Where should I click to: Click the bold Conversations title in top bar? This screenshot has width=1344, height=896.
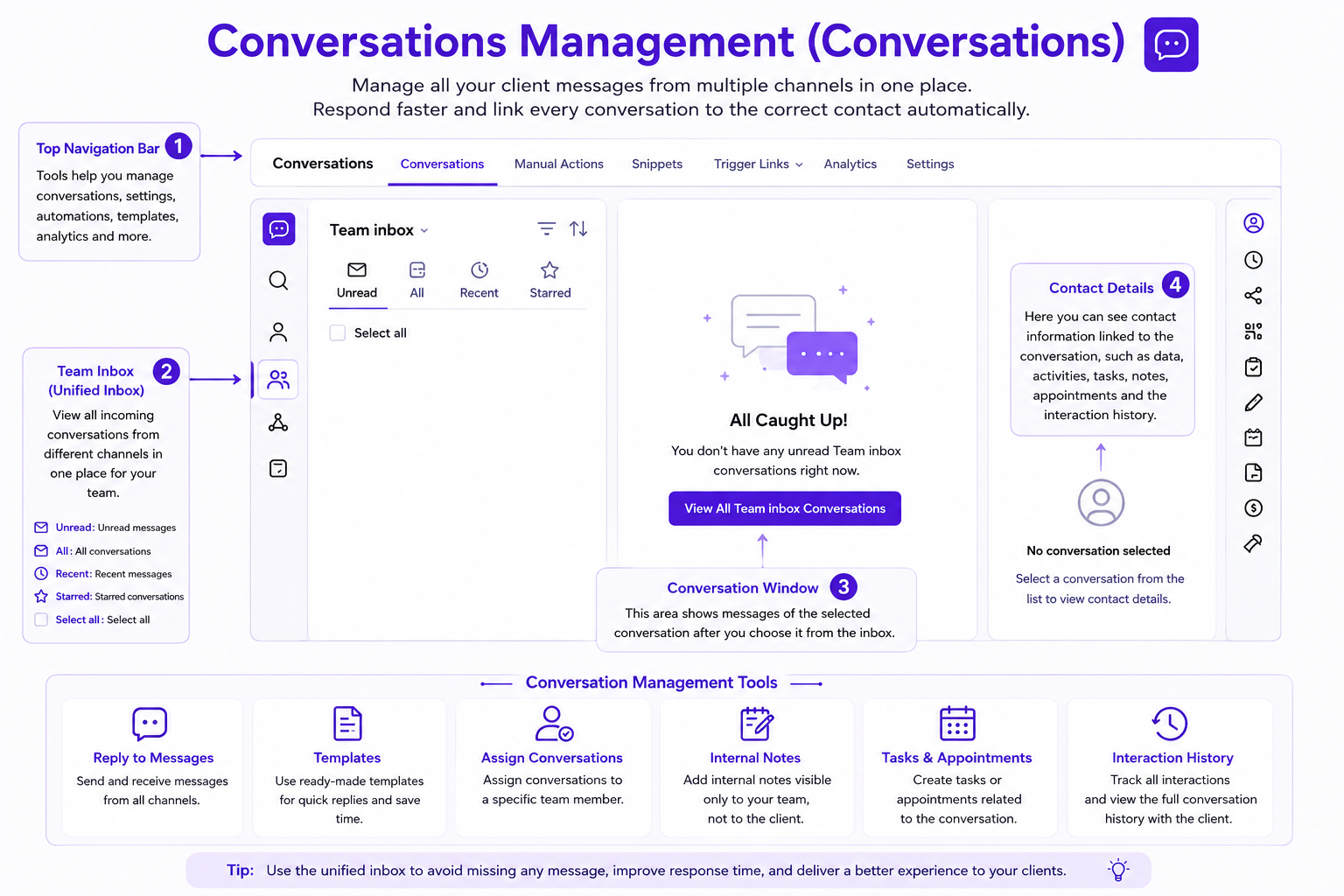pyautogui.click(x=323, y=164)
